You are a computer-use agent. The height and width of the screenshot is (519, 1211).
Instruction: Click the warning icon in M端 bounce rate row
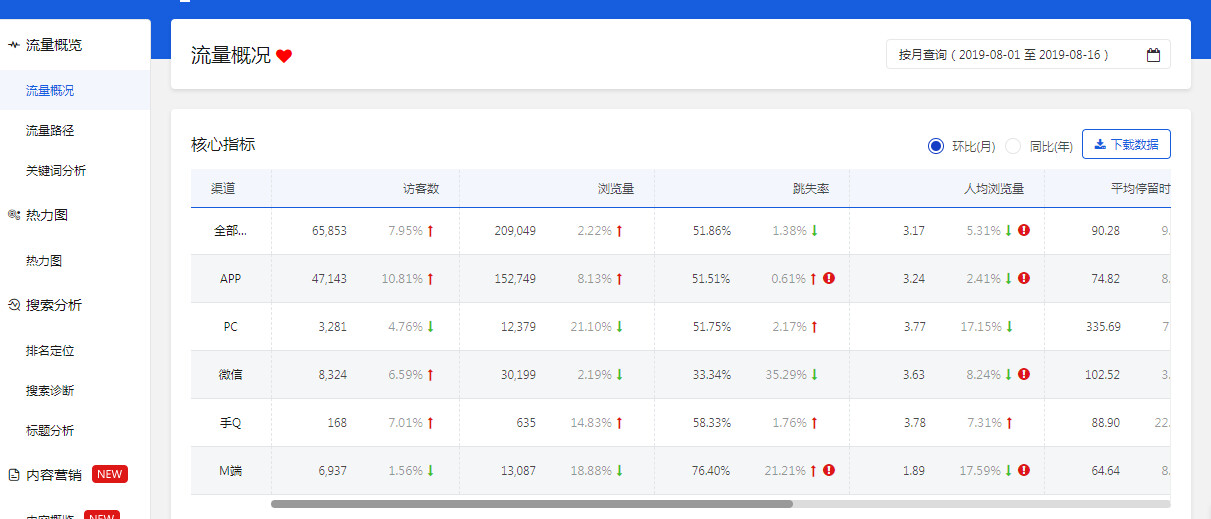tap(829, 471)
